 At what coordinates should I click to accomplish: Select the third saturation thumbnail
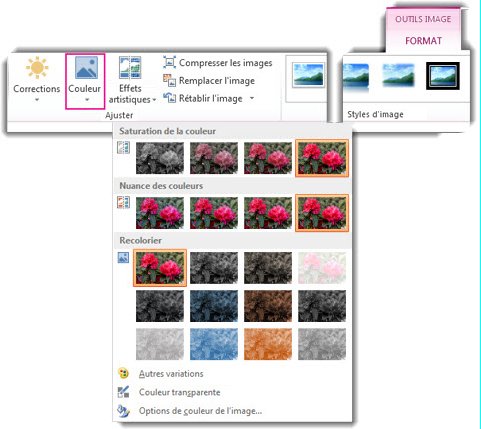(x=268, y=158)
